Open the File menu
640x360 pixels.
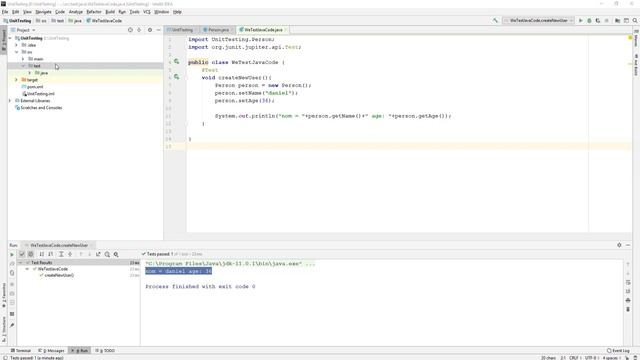coord(5,12)
